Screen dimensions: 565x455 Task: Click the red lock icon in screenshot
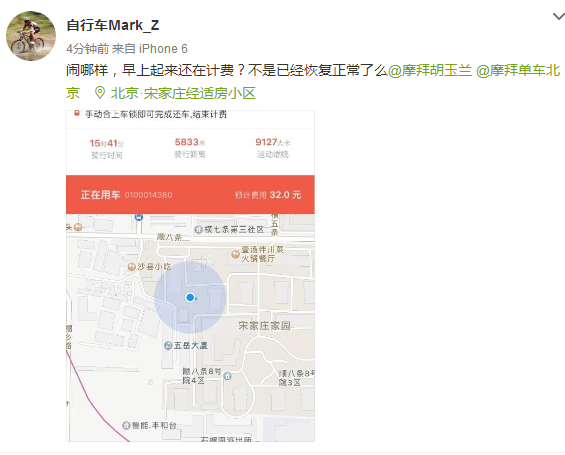[x=76, y=113]
